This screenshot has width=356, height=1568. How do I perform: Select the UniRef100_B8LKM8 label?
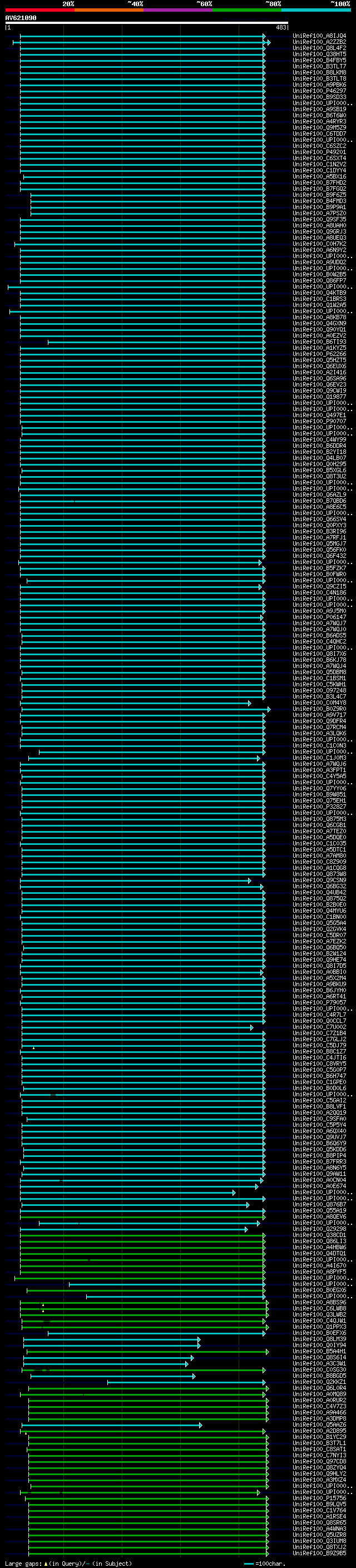[x=319, y=72]
